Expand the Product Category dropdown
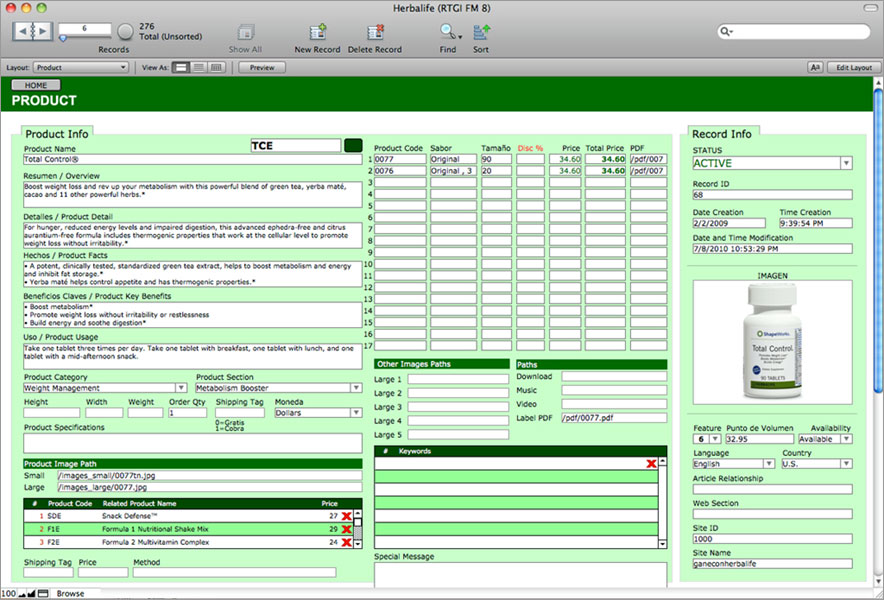This screenshot has width=884, height=600. click(x=181, y=388)
